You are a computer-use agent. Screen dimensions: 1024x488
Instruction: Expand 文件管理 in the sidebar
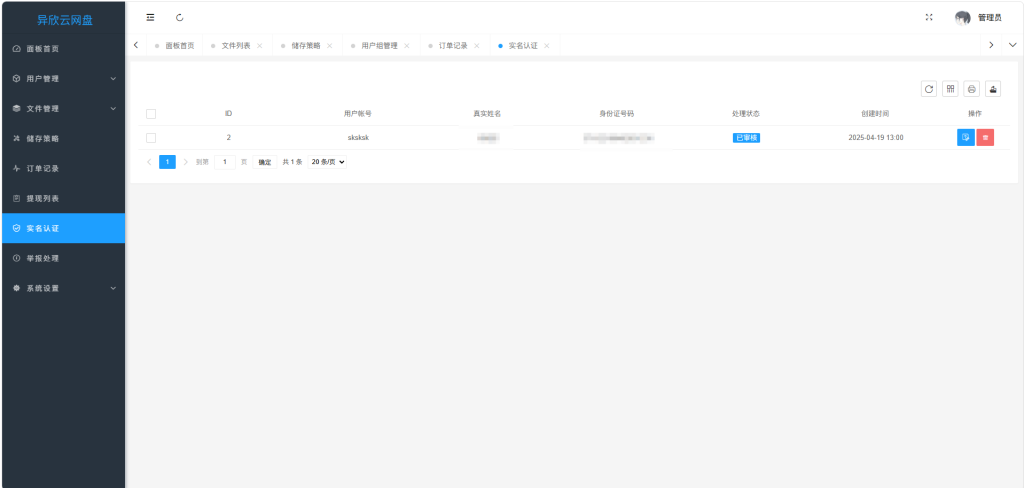click(x=63, y=108)
